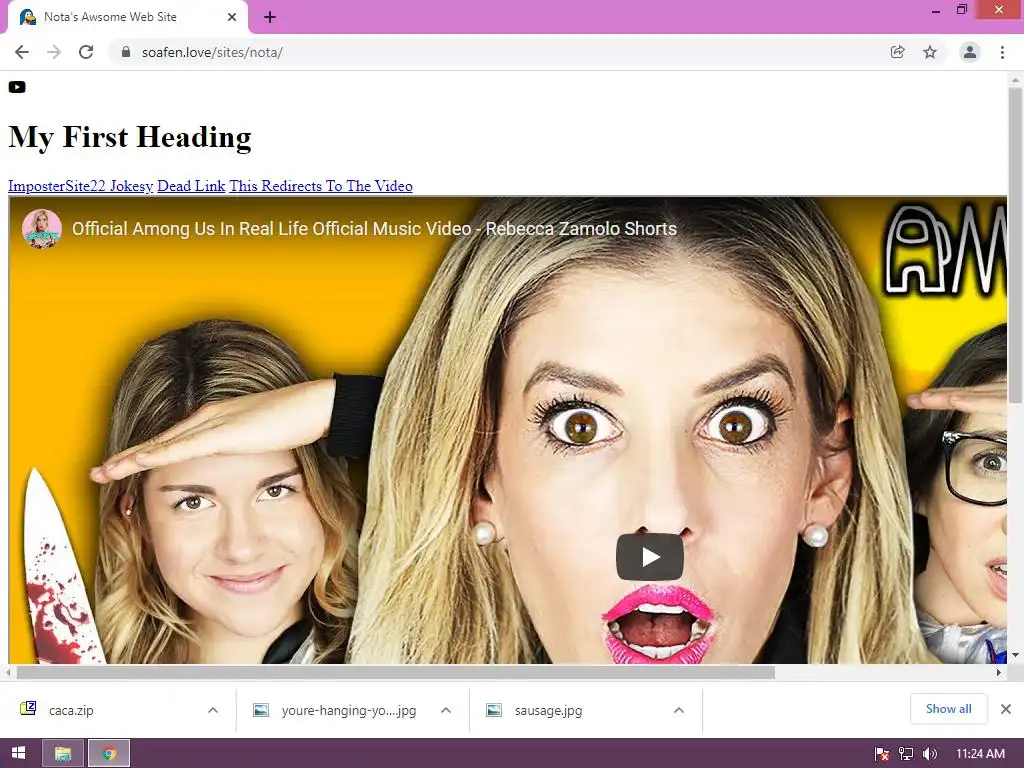Image resolution: width=1024 pixels, height=768 pixels.
Task: Open Chrome's three-dot menu
Action: (x=1002, y=52)
